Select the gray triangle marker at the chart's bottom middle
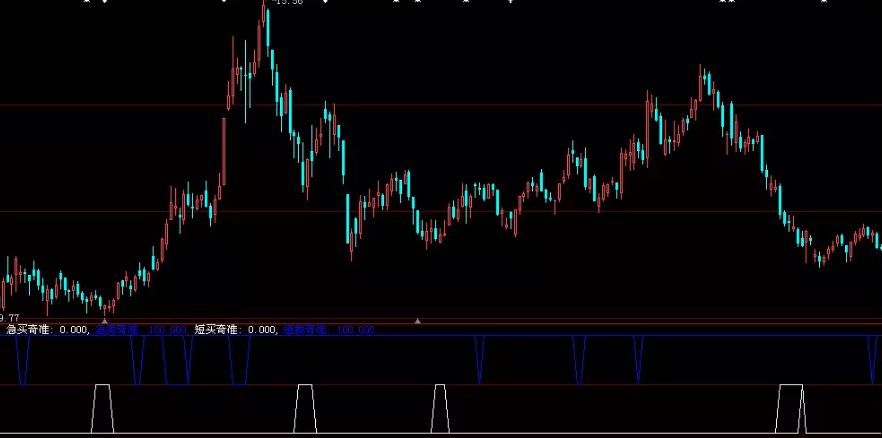 click(x=417, y=321)
